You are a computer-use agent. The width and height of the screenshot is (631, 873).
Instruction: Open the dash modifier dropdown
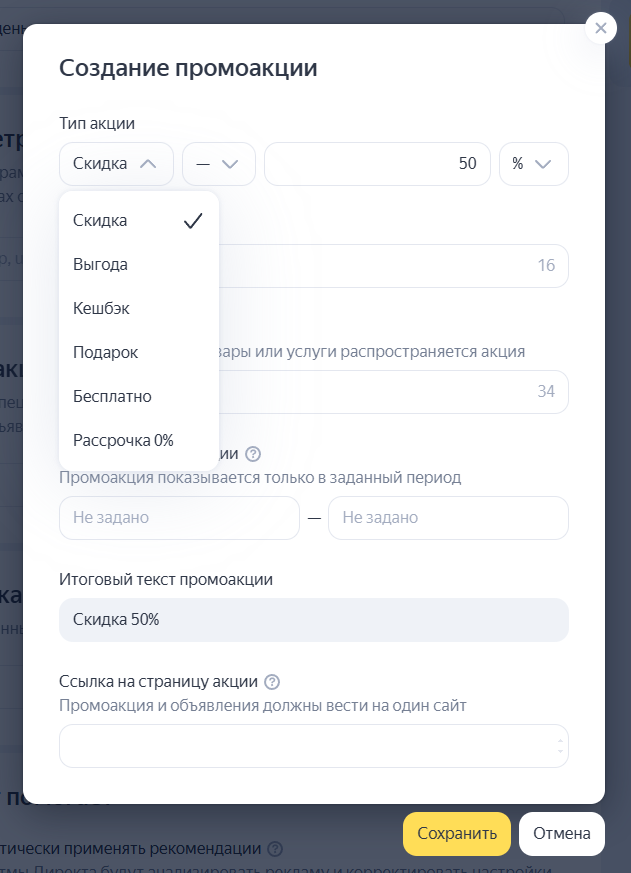219,164
